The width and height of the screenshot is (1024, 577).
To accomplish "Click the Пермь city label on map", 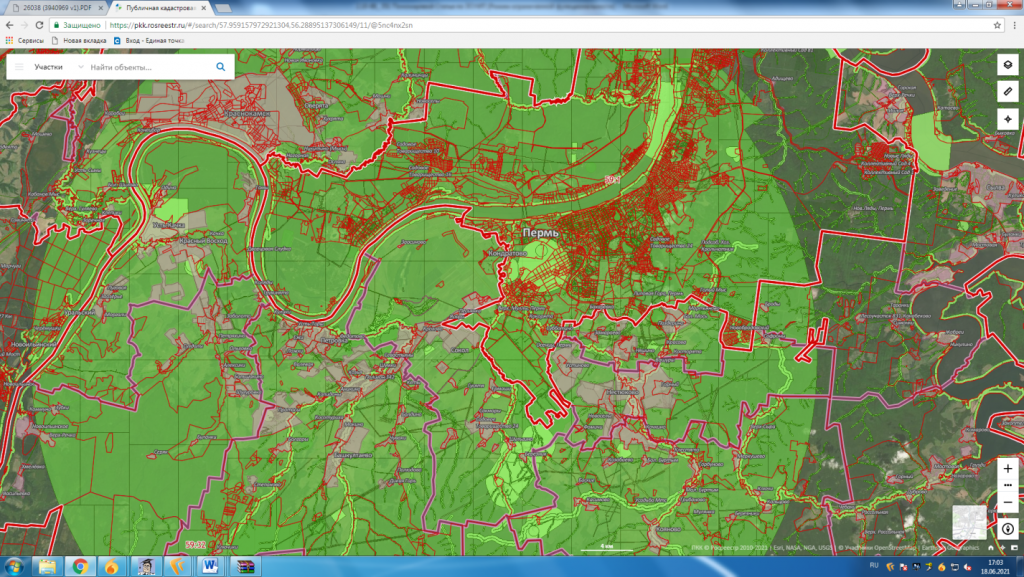I will coord(540,232).
